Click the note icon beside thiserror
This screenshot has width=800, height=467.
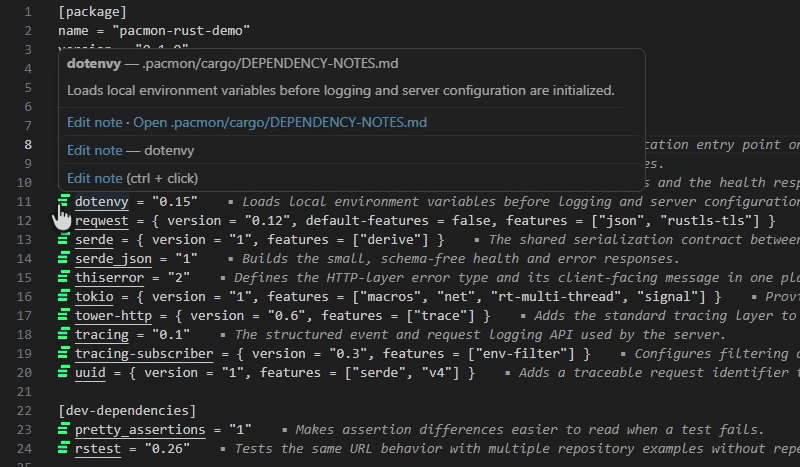(63, 277)
